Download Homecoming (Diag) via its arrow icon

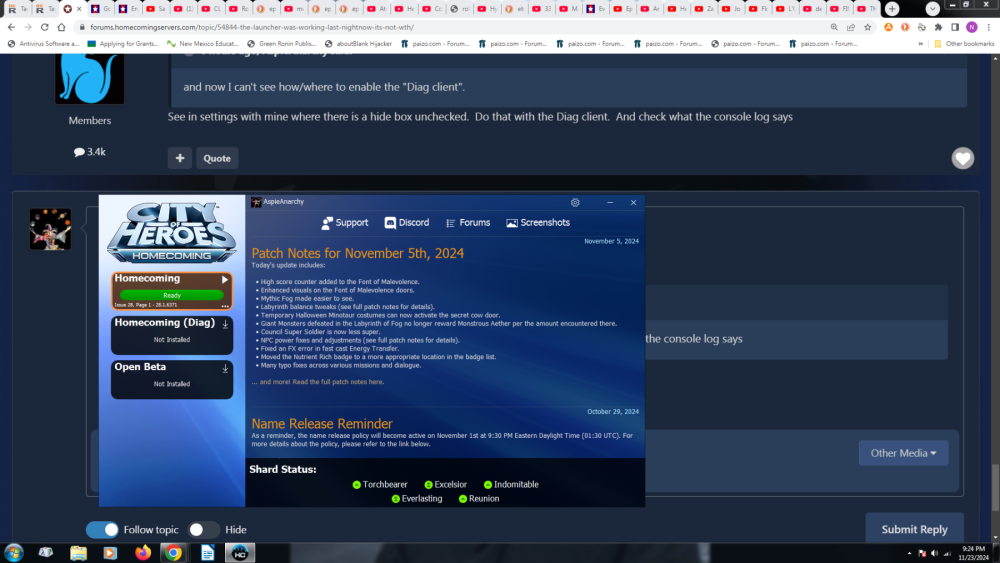tap(225, 324)
